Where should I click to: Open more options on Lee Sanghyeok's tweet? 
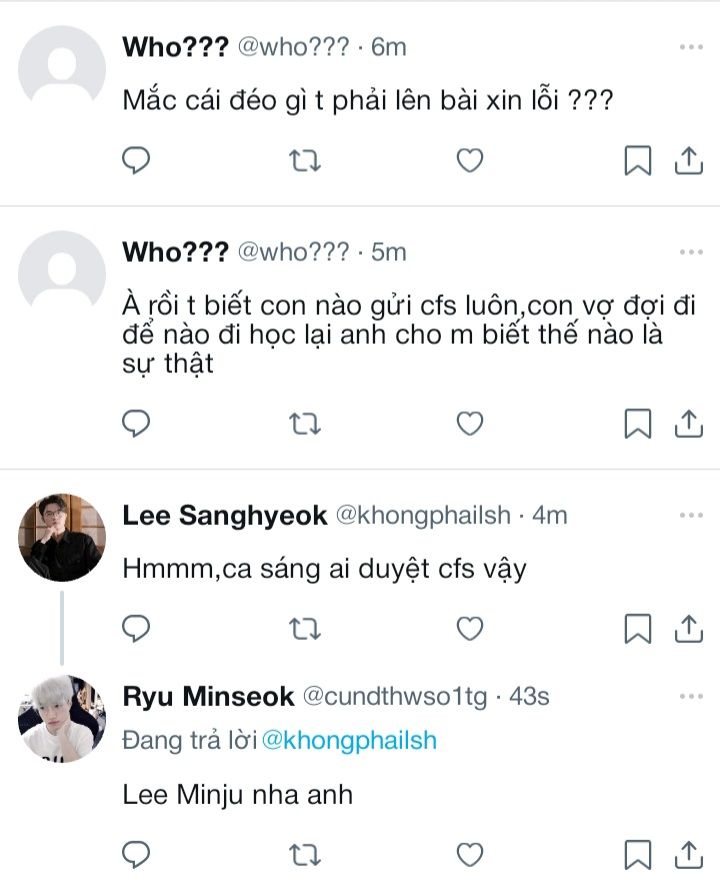tap(691, 515)
